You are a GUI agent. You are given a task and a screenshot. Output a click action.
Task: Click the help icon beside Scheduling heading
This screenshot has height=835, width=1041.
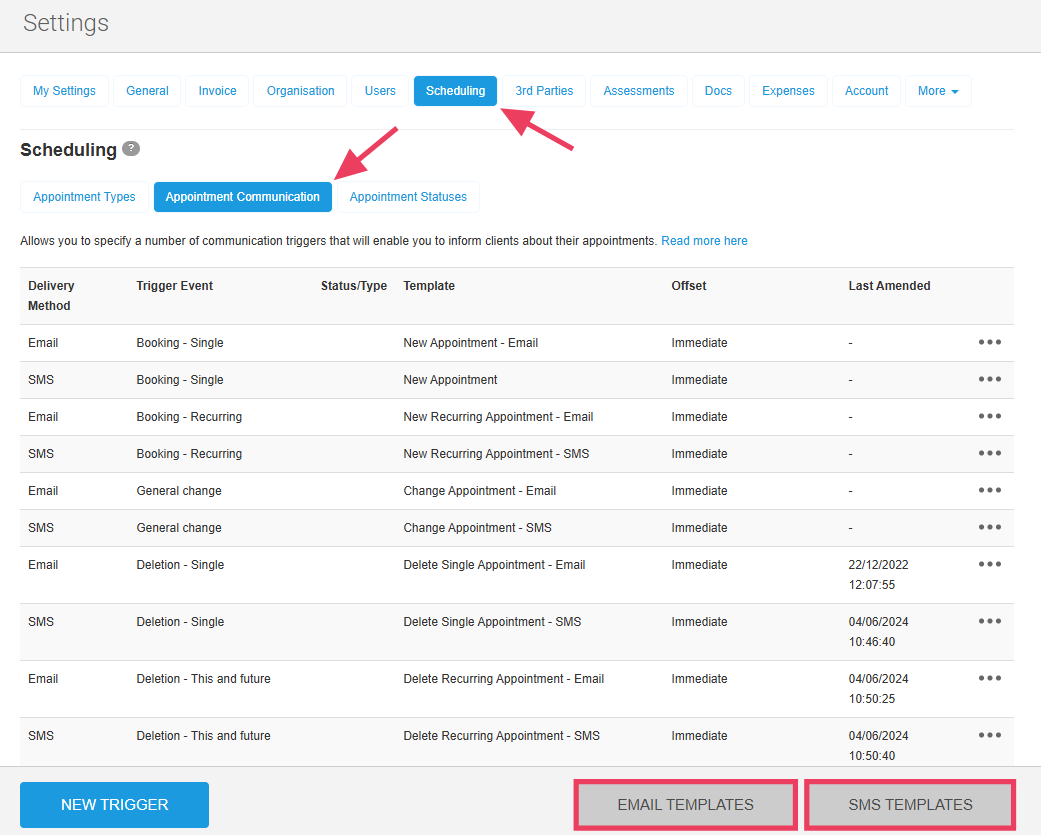point(131,149)
